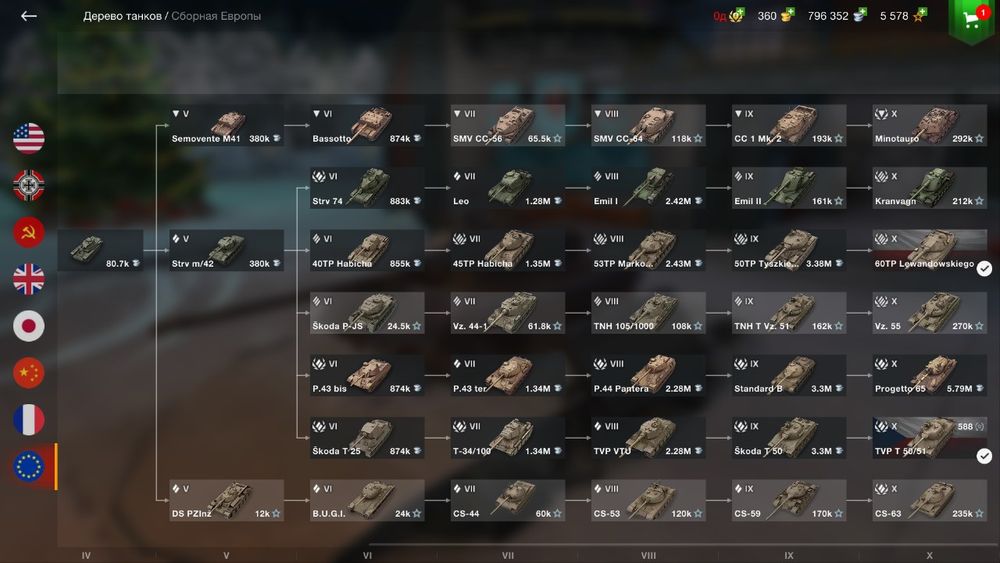Click checkmark on TVP T 50/51
1000x563 pixels.
click(984, 456)
